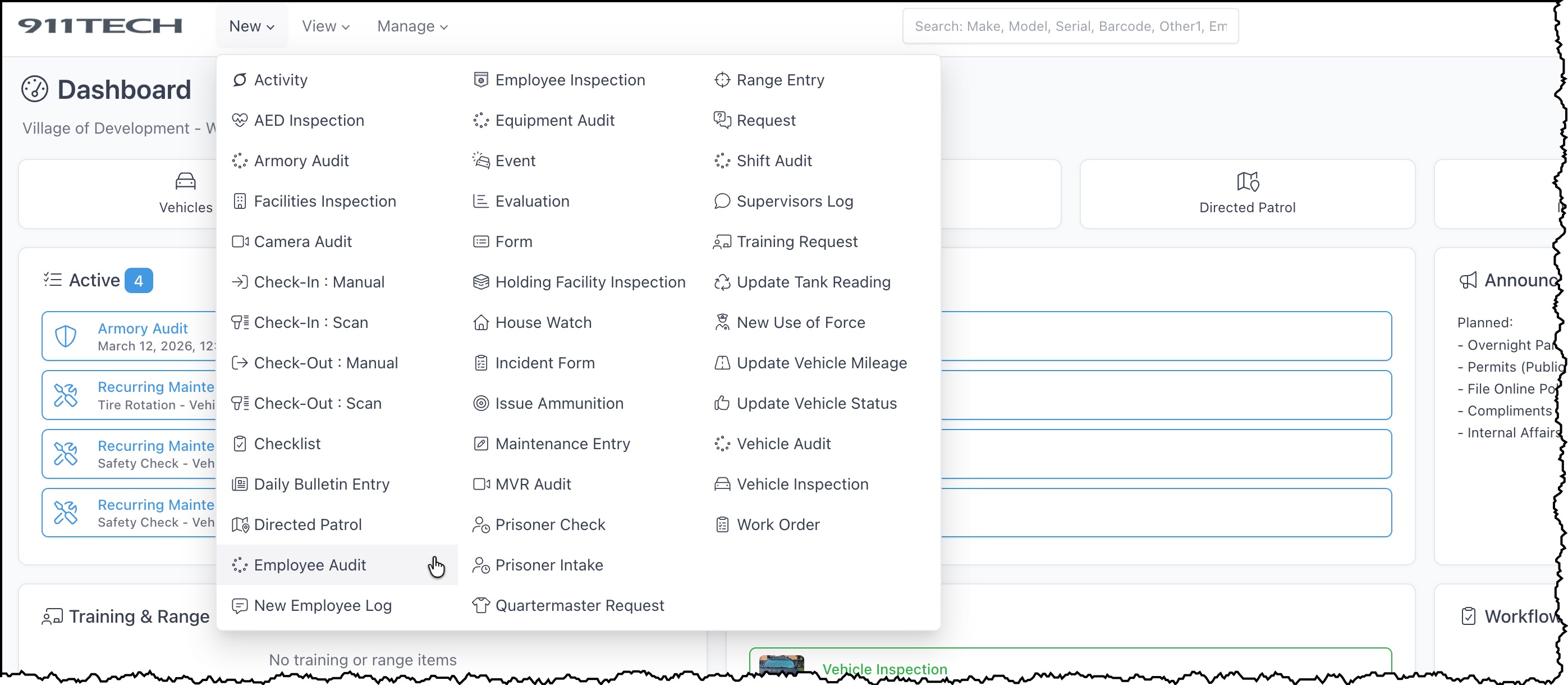Open the Directed Patrol dashboard card
The height and width of the screenshot is (685, 1568).
click(x=1246, y=194)
